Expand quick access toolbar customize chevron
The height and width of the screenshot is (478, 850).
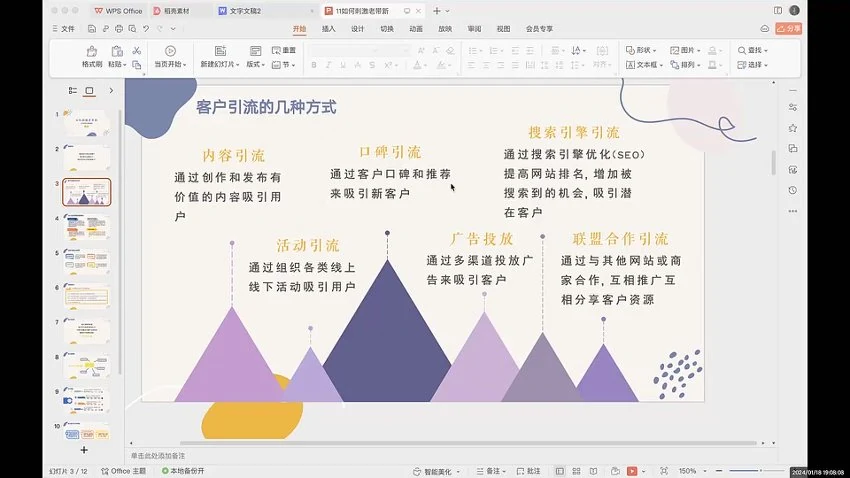click(173, 29)
